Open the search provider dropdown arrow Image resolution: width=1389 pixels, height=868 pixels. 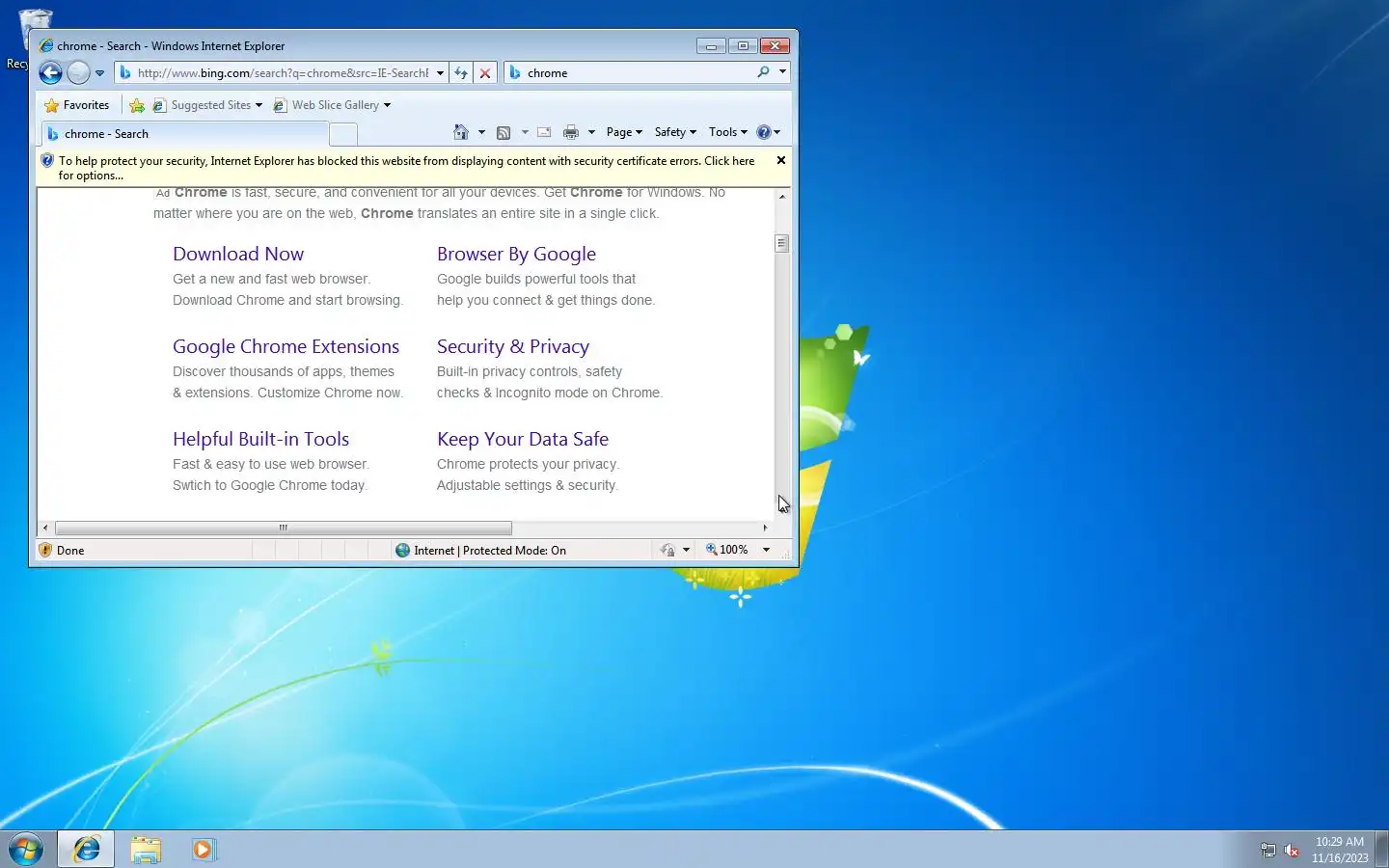point(782,72)
